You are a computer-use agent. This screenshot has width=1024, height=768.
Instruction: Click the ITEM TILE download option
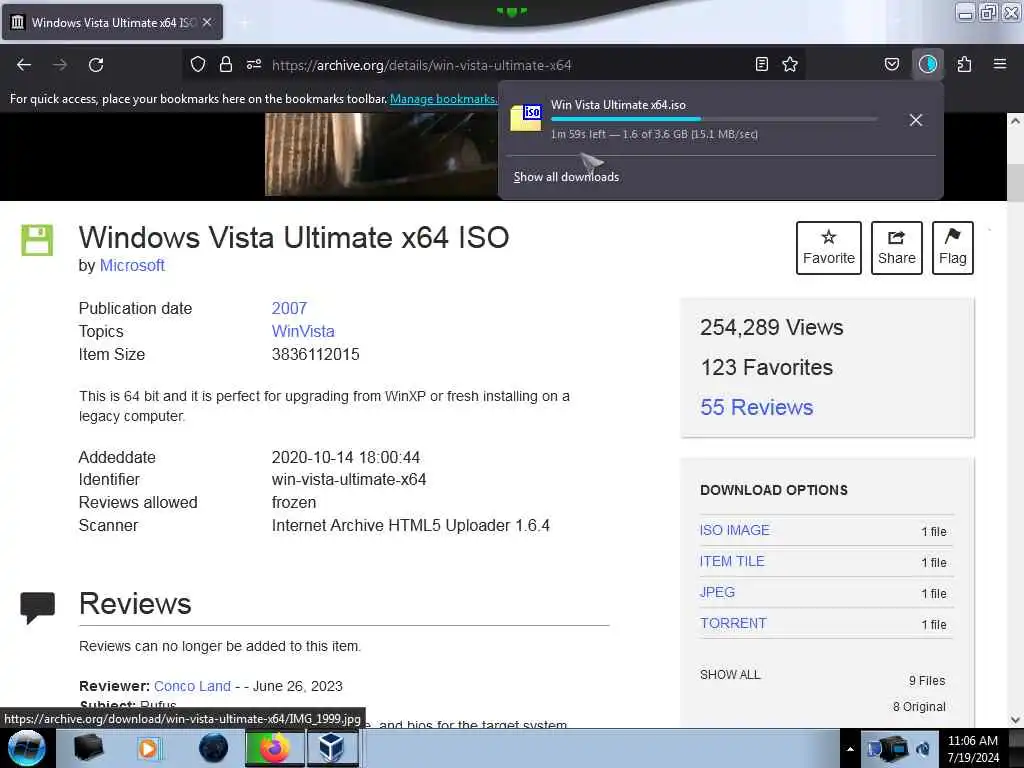(732, 561)
